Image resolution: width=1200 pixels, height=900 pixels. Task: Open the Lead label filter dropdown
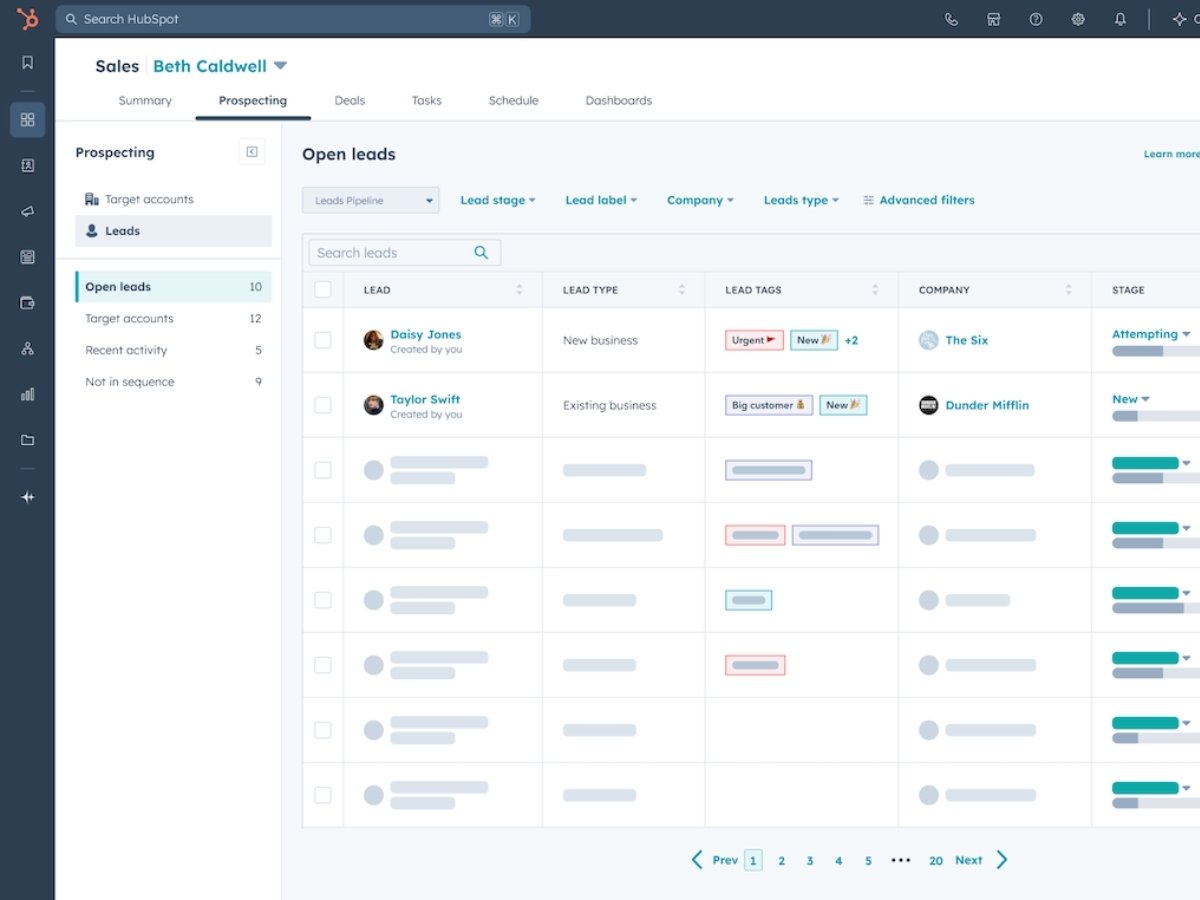coord(601,200)
